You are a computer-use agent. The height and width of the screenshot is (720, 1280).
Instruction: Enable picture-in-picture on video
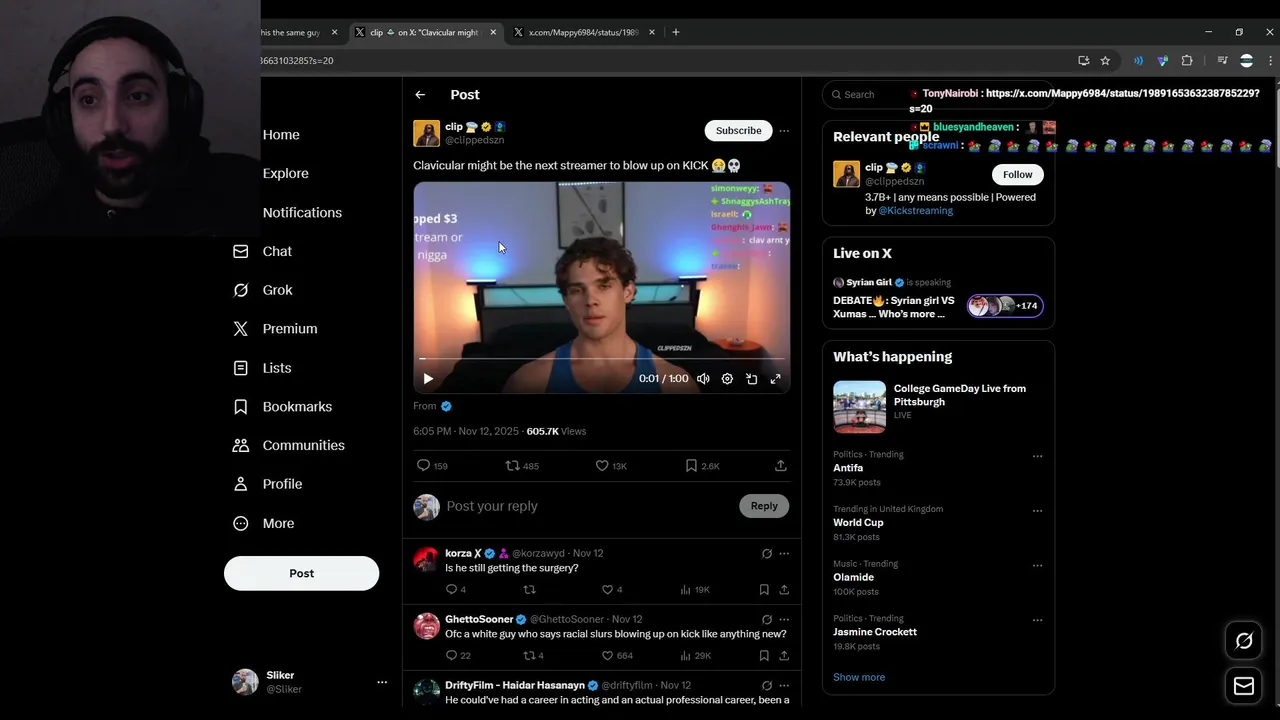[x=751, y=379]
